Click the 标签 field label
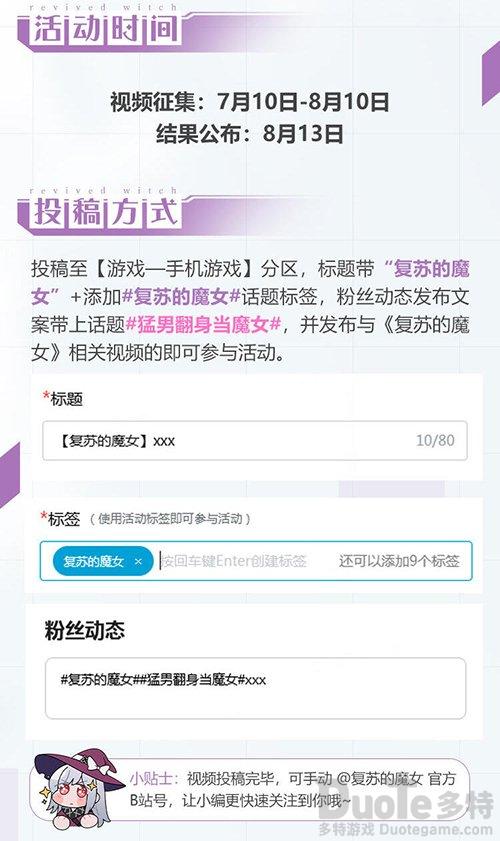 (x=61, y=519)
